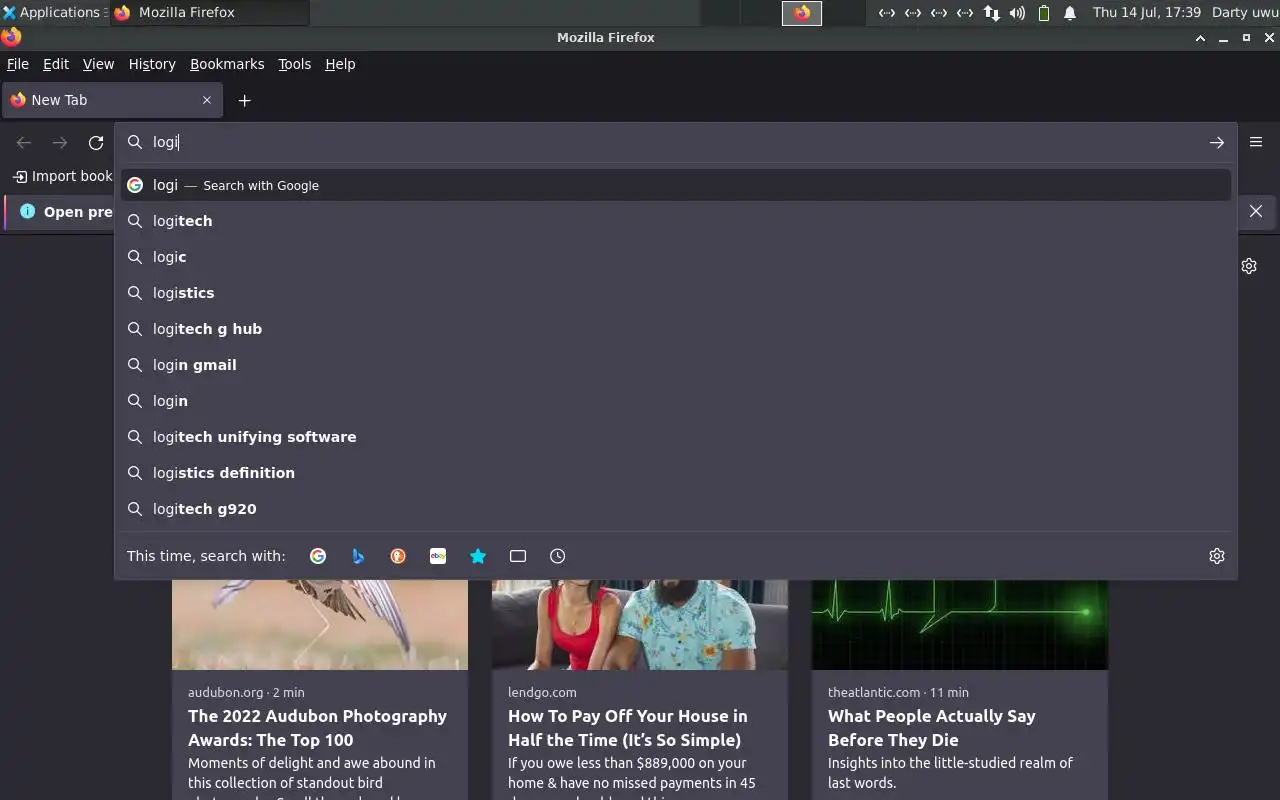Close the New Tab tab
The width and height of the screenshot is (1280, 800).
click(x=207, y=100)
